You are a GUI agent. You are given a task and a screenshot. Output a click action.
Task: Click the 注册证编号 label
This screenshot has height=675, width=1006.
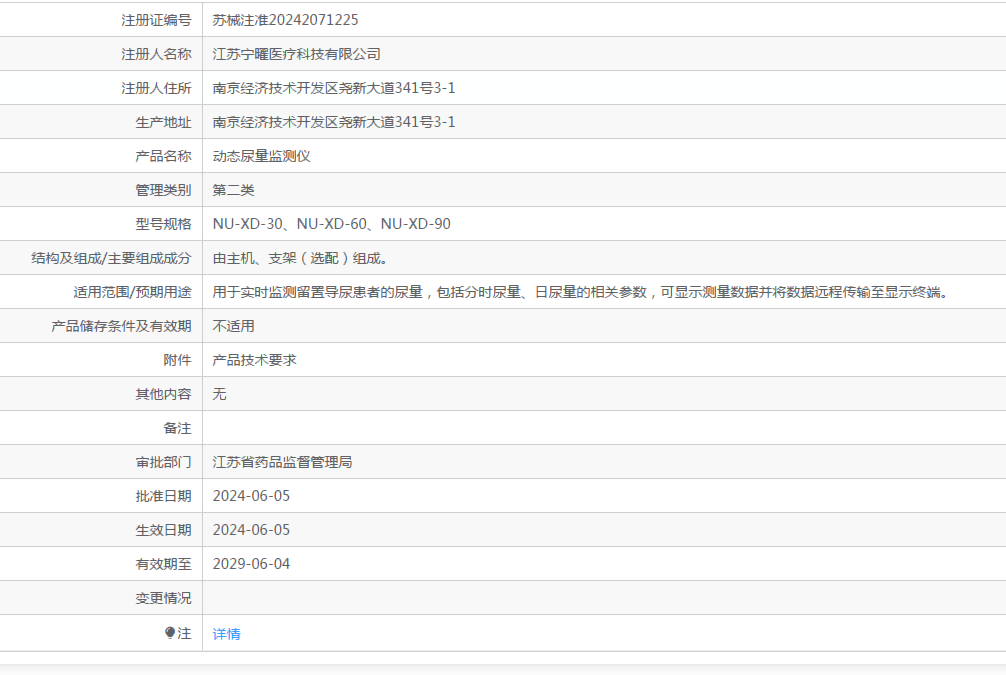(157, 21)
